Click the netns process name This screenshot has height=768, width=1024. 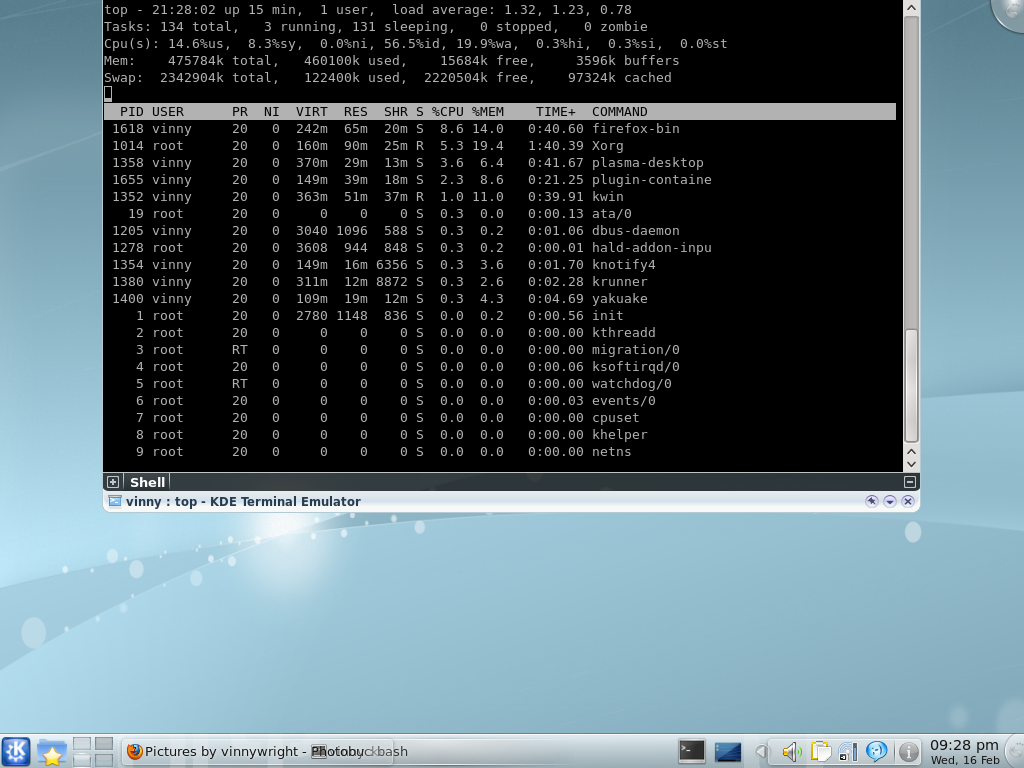tap(611, 451)
